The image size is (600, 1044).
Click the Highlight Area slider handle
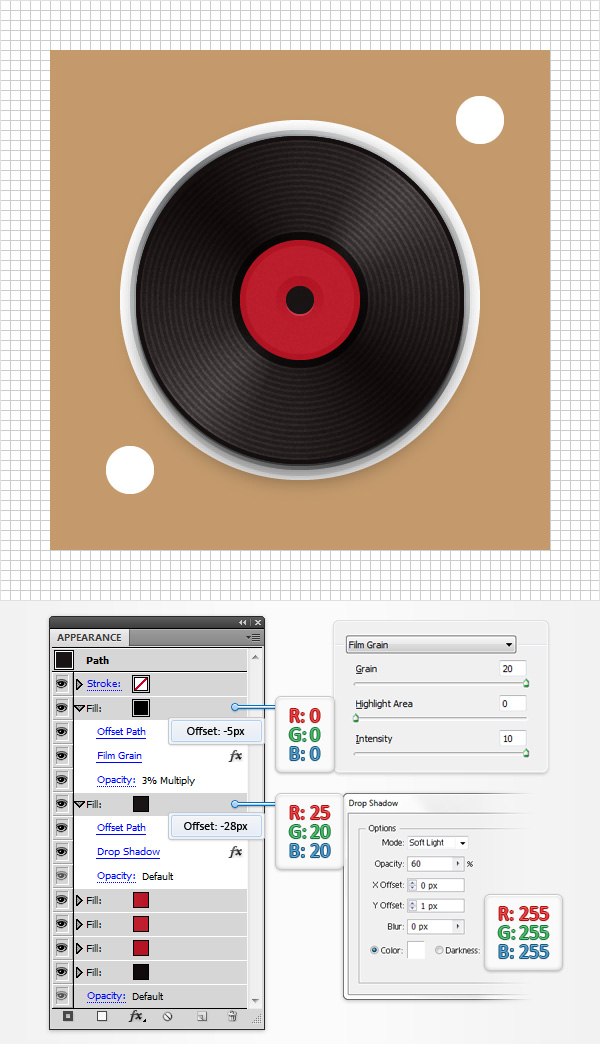click(x=356, y=718)
